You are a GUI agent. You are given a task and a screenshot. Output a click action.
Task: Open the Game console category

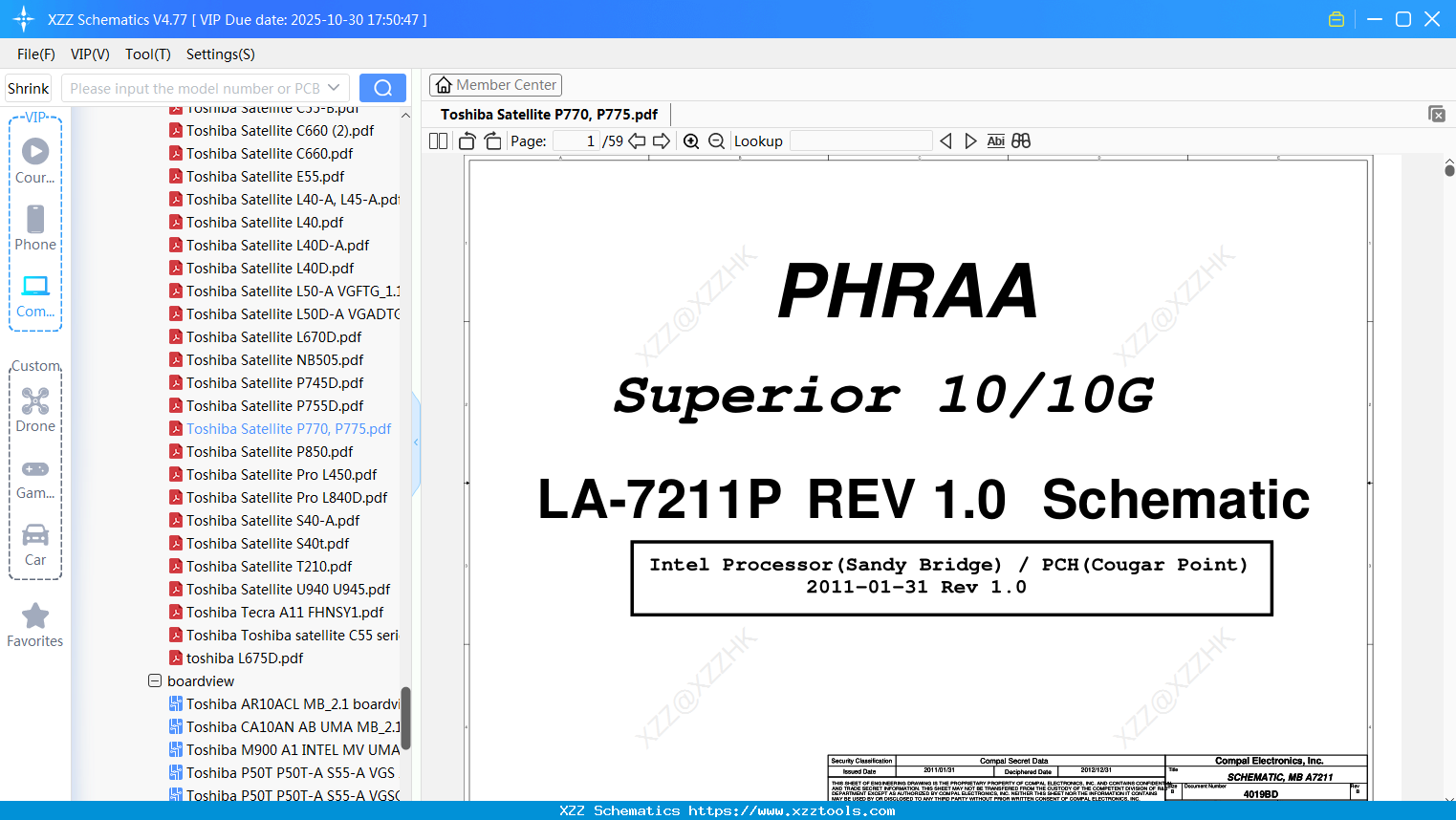pyautogui.click(x=35, y=478)
